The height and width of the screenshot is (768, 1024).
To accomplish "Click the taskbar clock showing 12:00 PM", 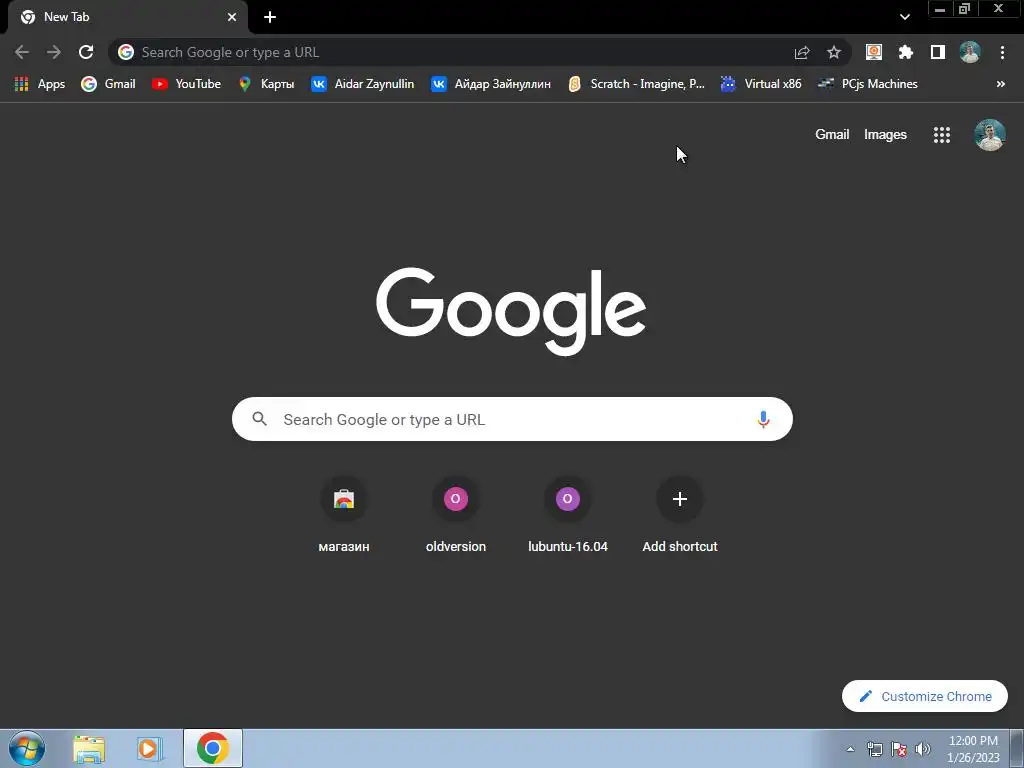I will pyautogui.click(x=972, y=749).
